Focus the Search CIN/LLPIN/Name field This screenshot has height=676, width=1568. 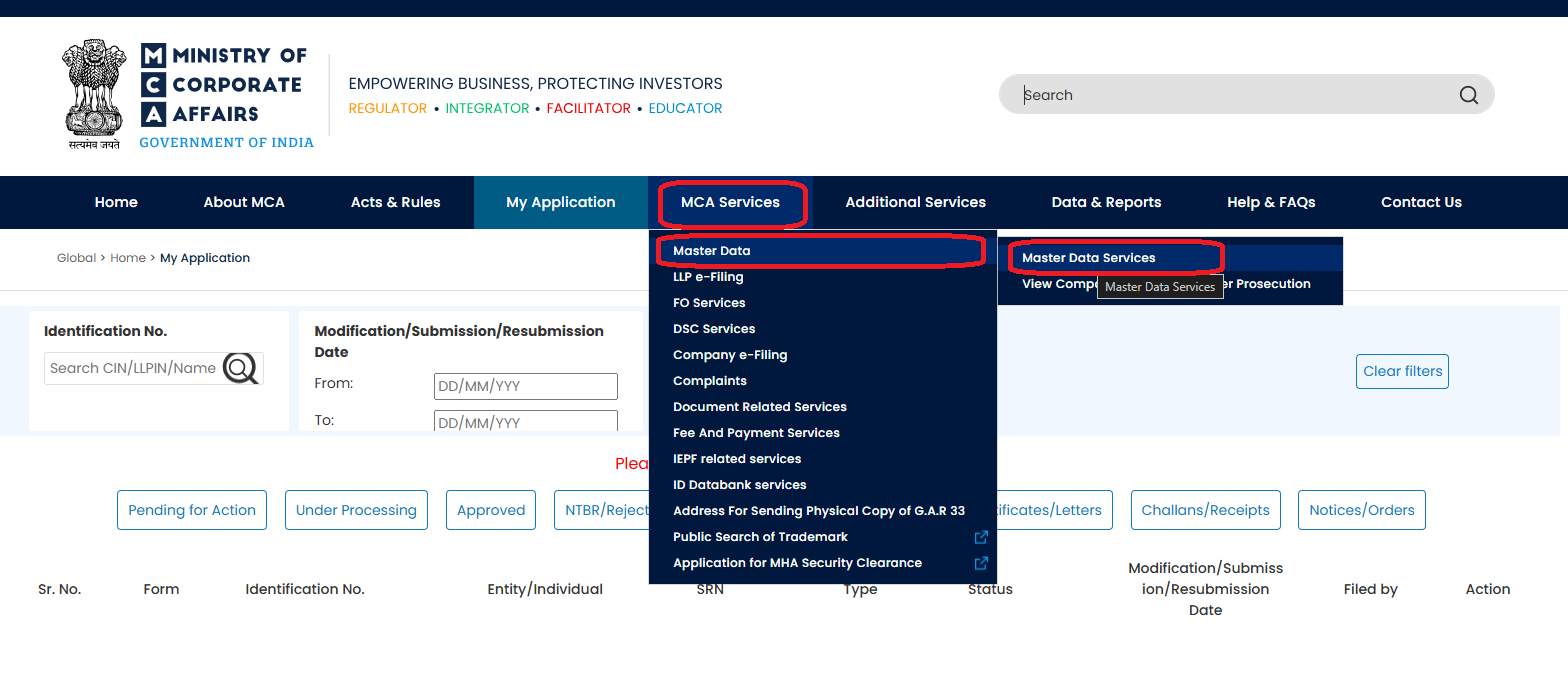132,368
